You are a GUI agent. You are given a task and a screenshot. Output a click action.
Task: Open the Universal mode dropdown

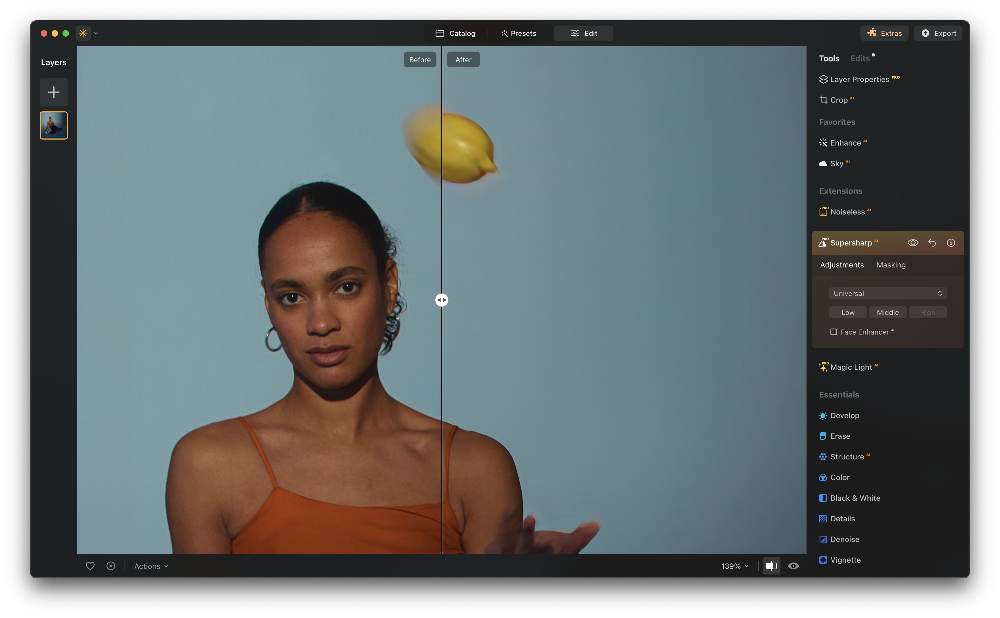(x=887, y=293)
